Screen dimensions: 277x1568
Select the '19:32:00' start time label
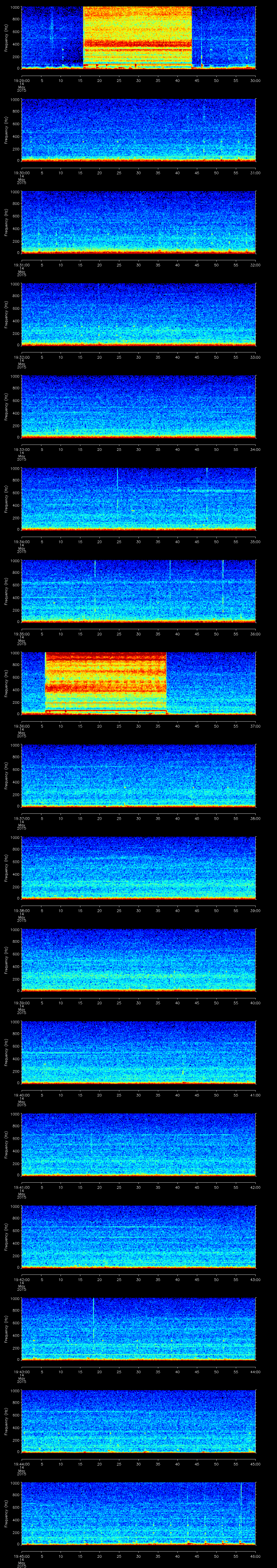(21, 357)
